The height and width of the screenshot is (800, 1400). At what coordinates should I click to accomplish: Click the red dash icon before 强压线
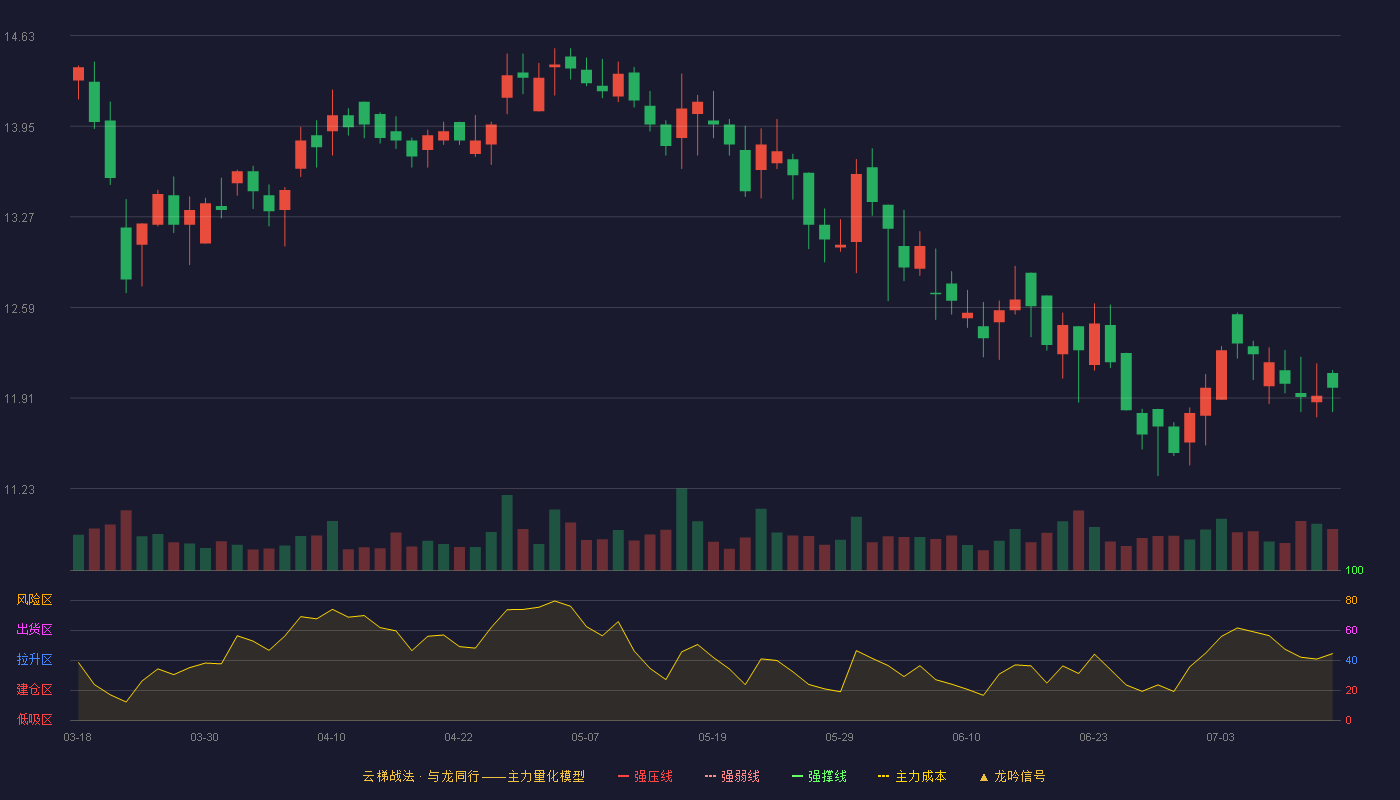point(624,776)
